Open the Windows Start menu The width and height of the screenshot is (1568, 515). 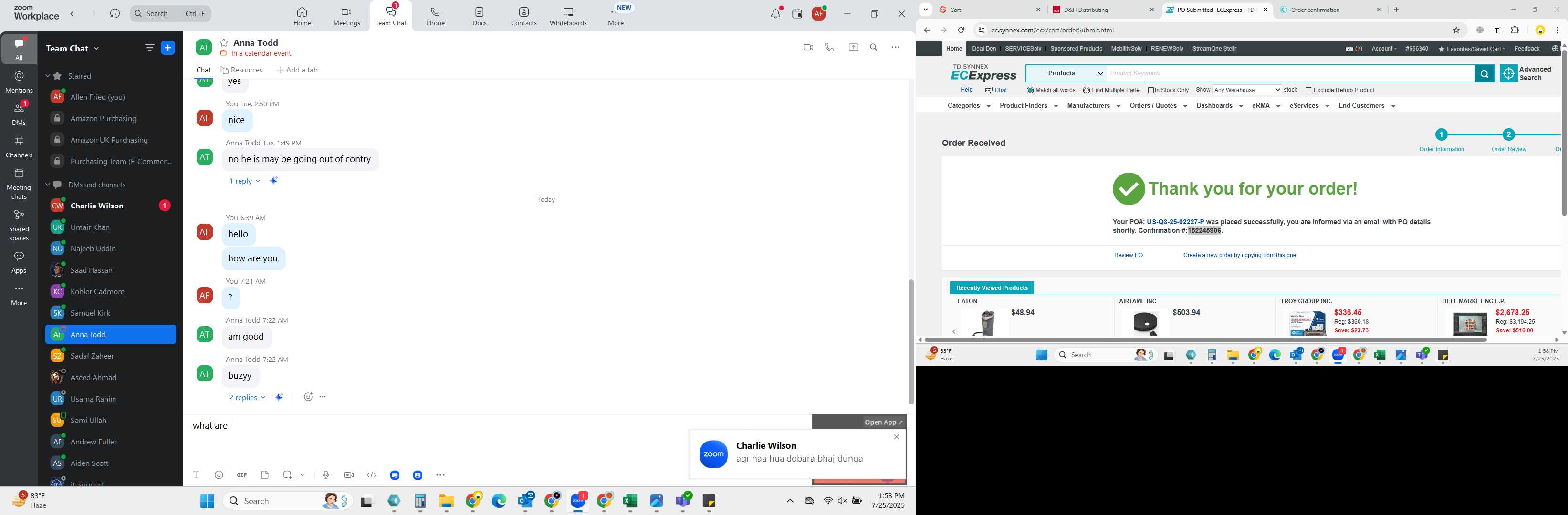pos(207,501)
